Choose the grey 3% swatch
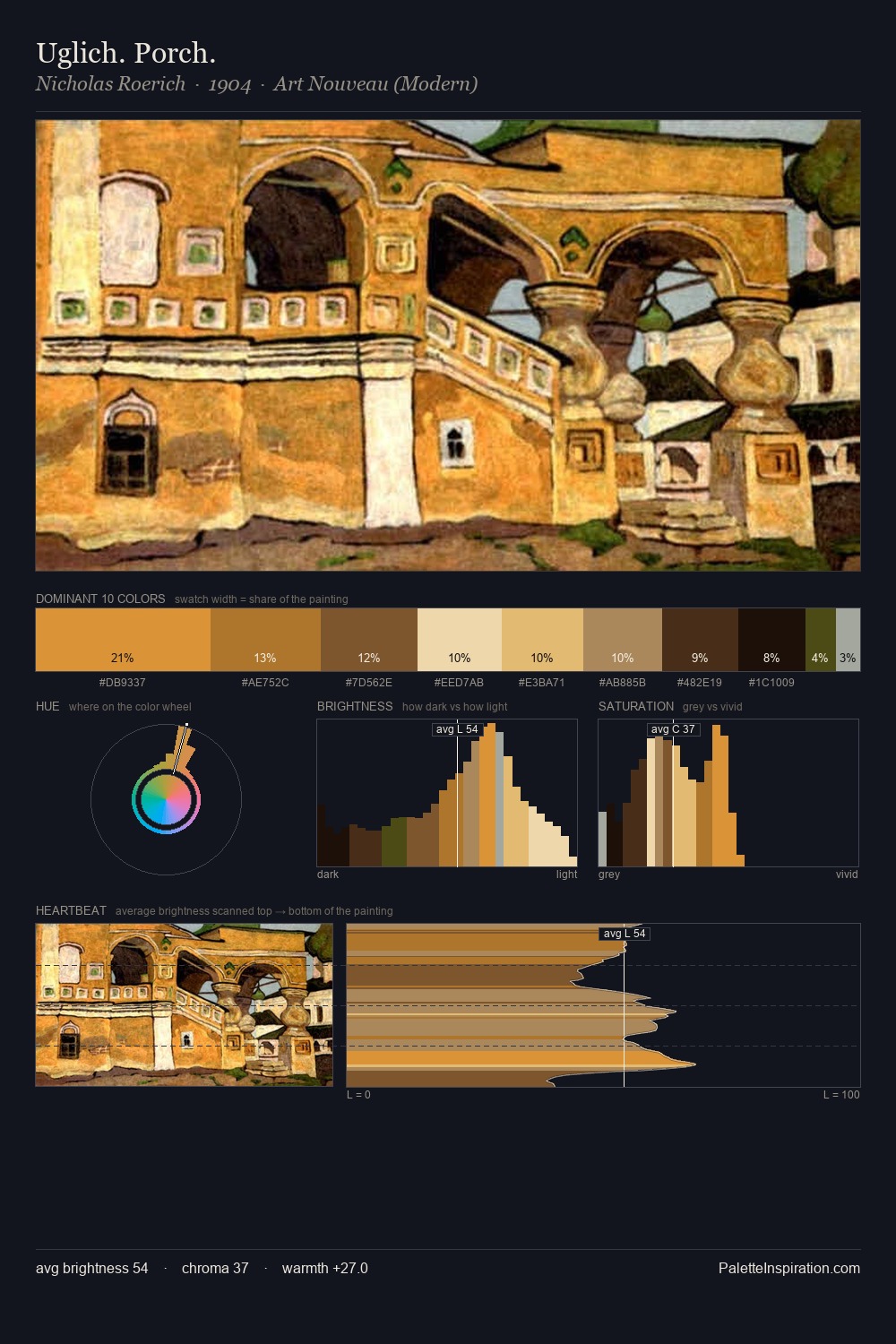896x1344 pixels. (x=848, y=640)
